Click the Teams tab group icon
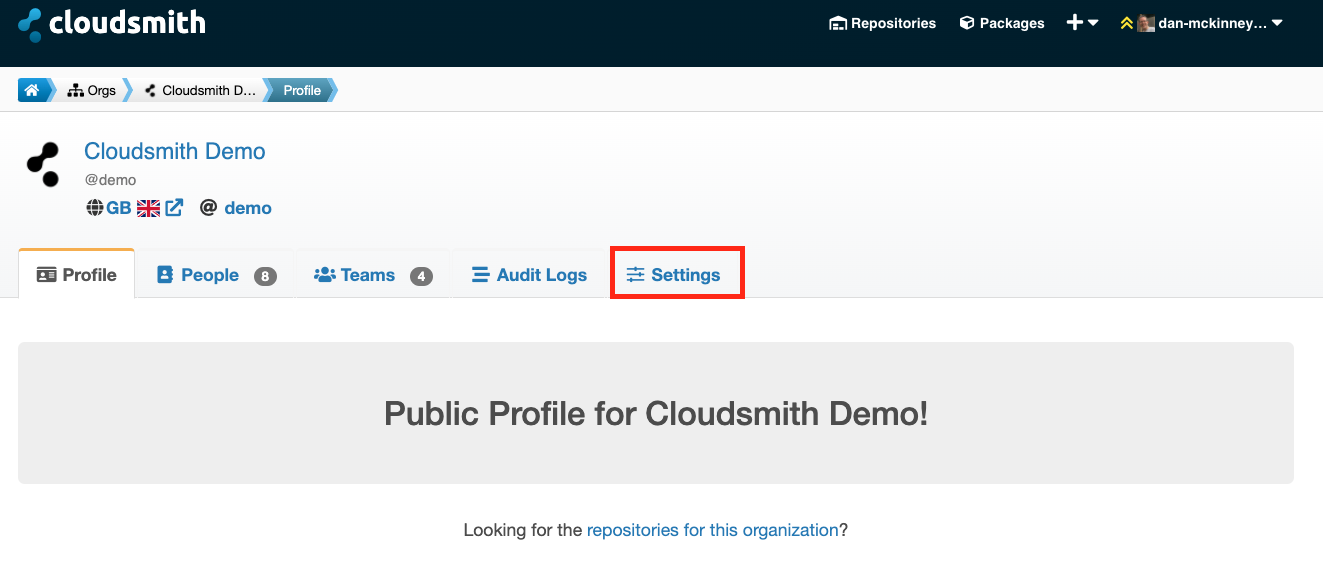This screenshot has height=573, width=1323. pos(324,275)
